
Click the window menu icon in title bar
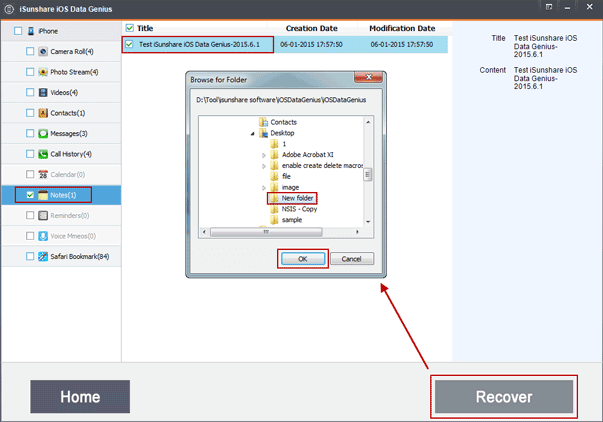[549, 7]
